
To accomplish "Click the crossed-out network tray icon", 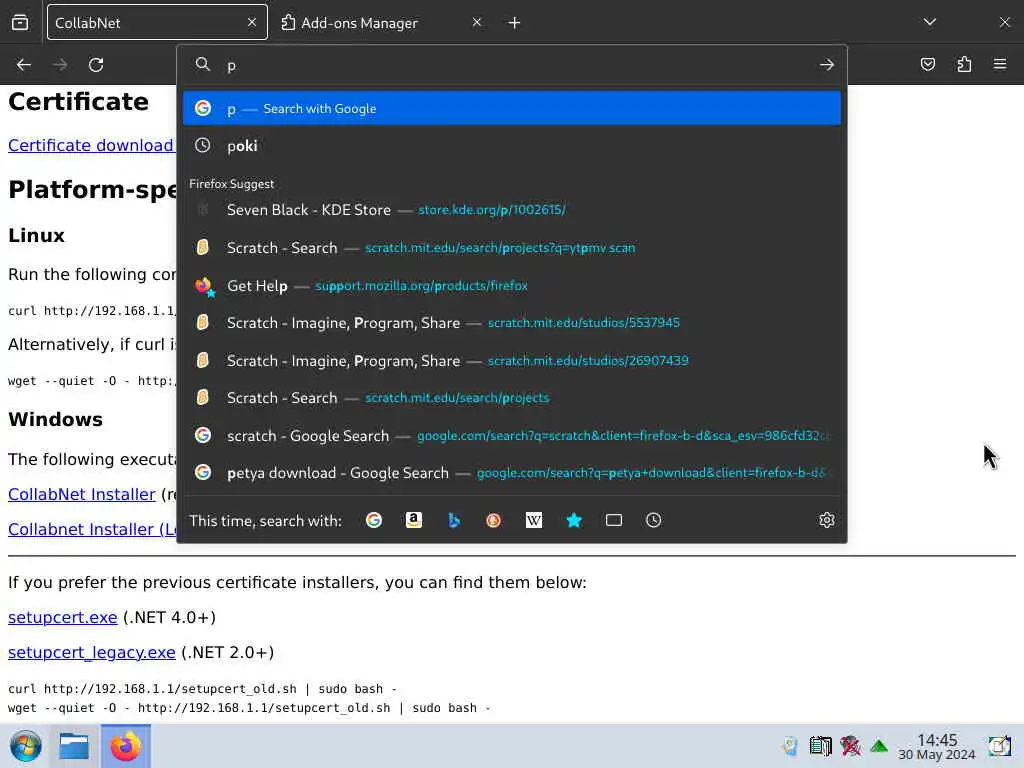I will pyautogui.click(x=850, y=746).
